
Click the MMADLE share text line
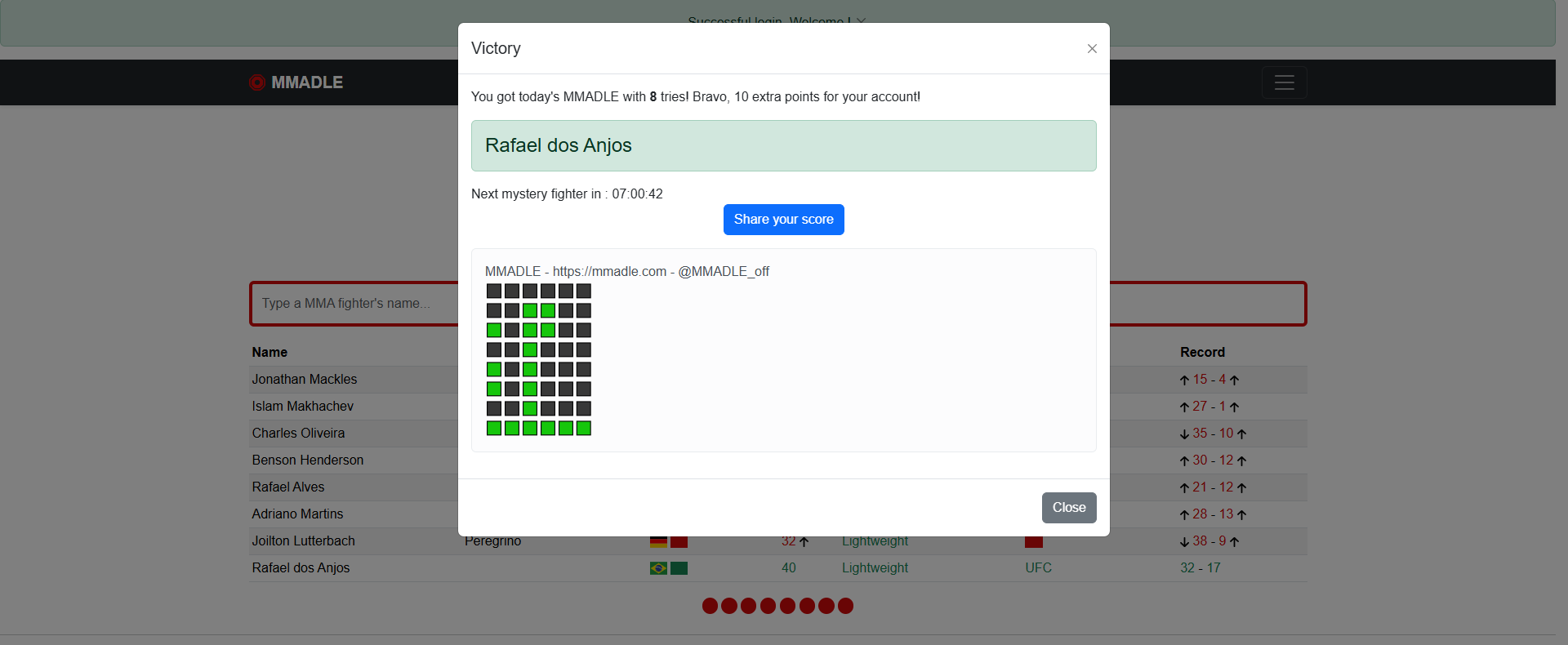pos(626,272)
